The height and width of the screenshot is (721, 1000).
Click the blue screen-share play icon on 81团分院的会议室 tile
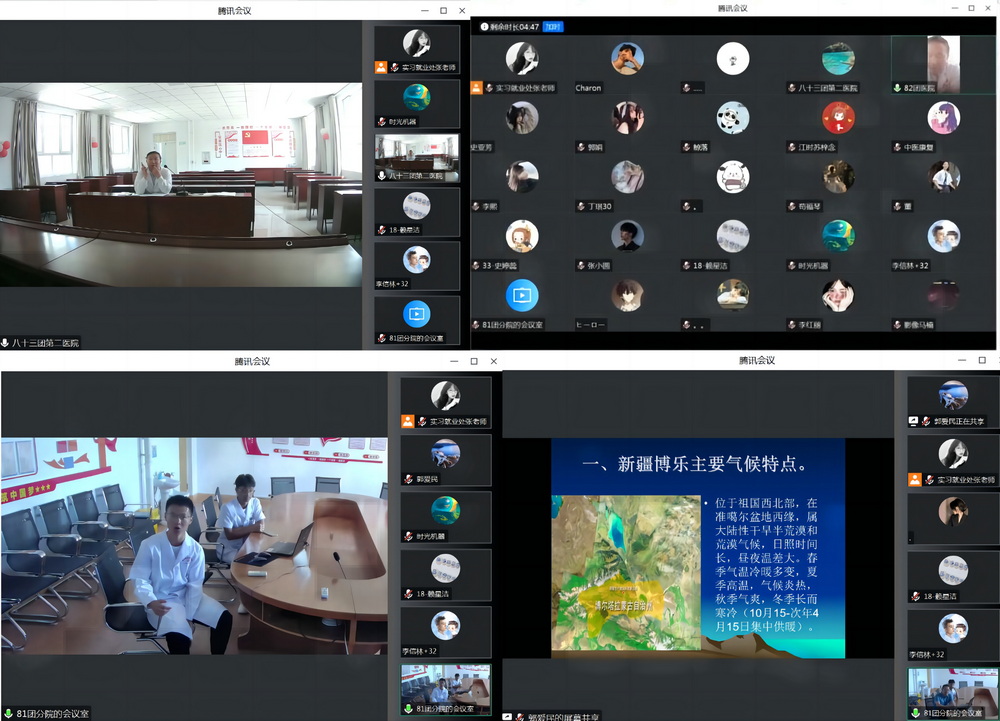point(522,293)
